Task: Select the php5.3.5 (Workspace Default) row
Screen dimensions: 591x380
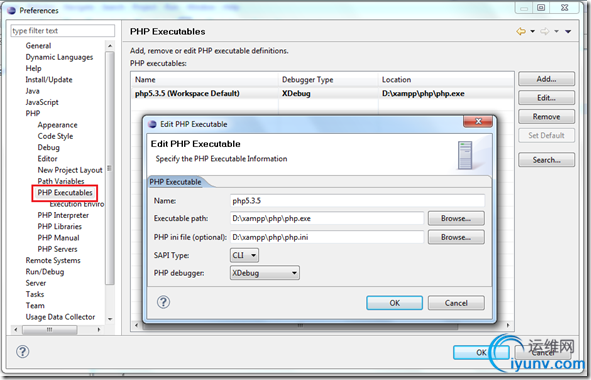Action: click(x=322, y=93)
